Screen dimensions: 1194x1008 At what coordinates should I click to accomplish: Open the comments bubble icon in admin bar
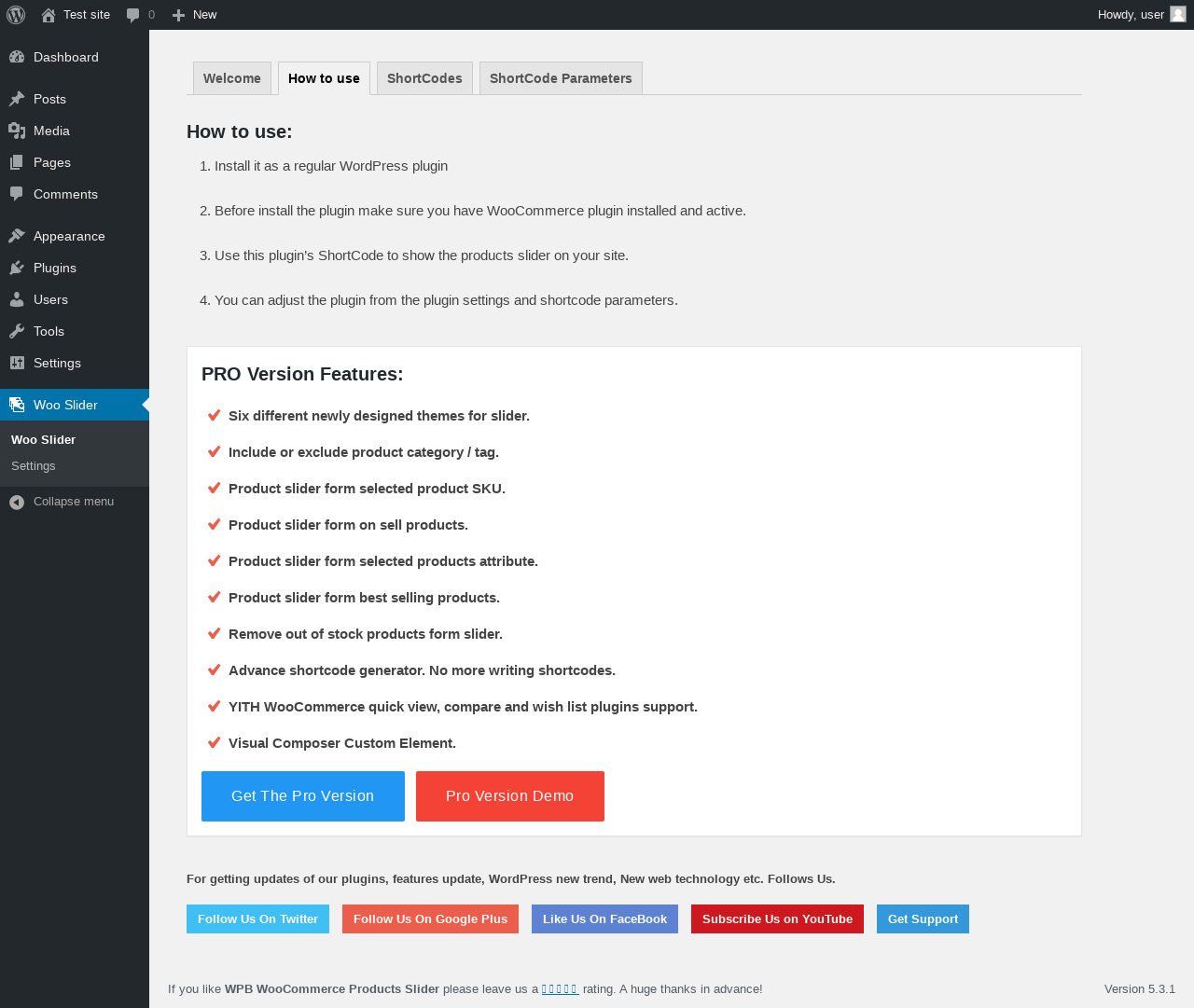point(133,15)
